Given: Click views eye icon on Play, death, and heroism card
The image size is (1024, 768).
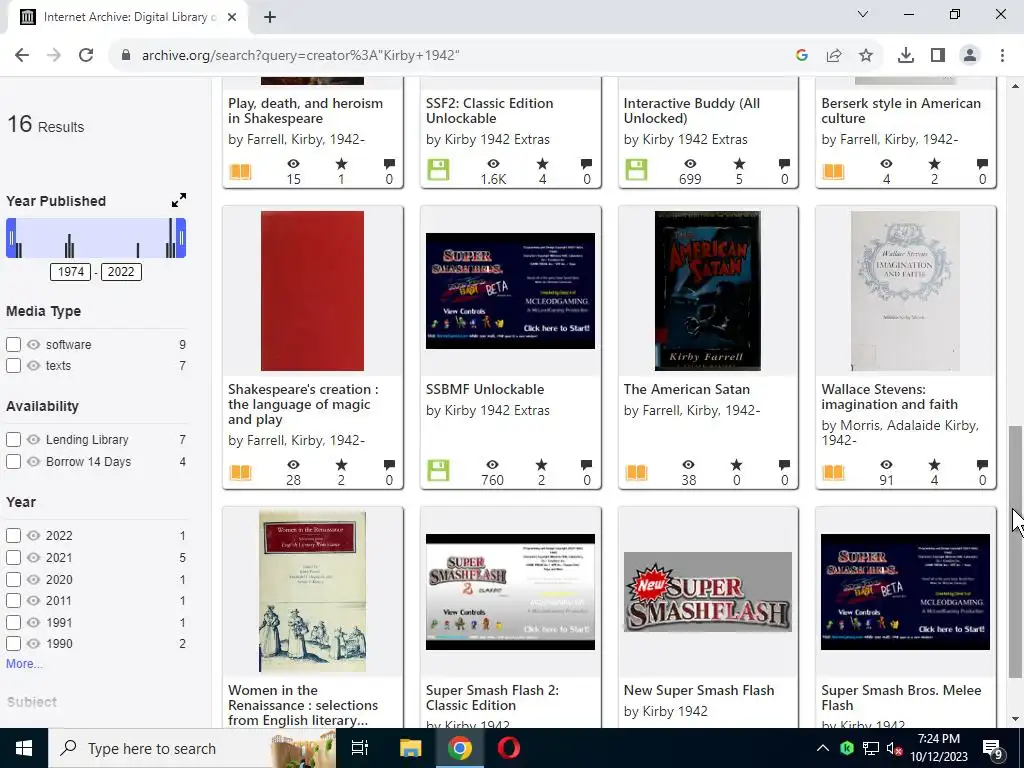Looking at the screenshot, I should [x=294, y=163].
